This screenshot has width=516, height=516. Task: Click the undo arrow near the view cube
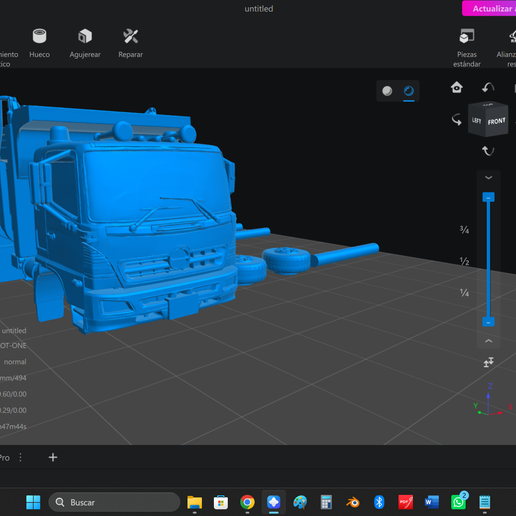tap(488, 88)
